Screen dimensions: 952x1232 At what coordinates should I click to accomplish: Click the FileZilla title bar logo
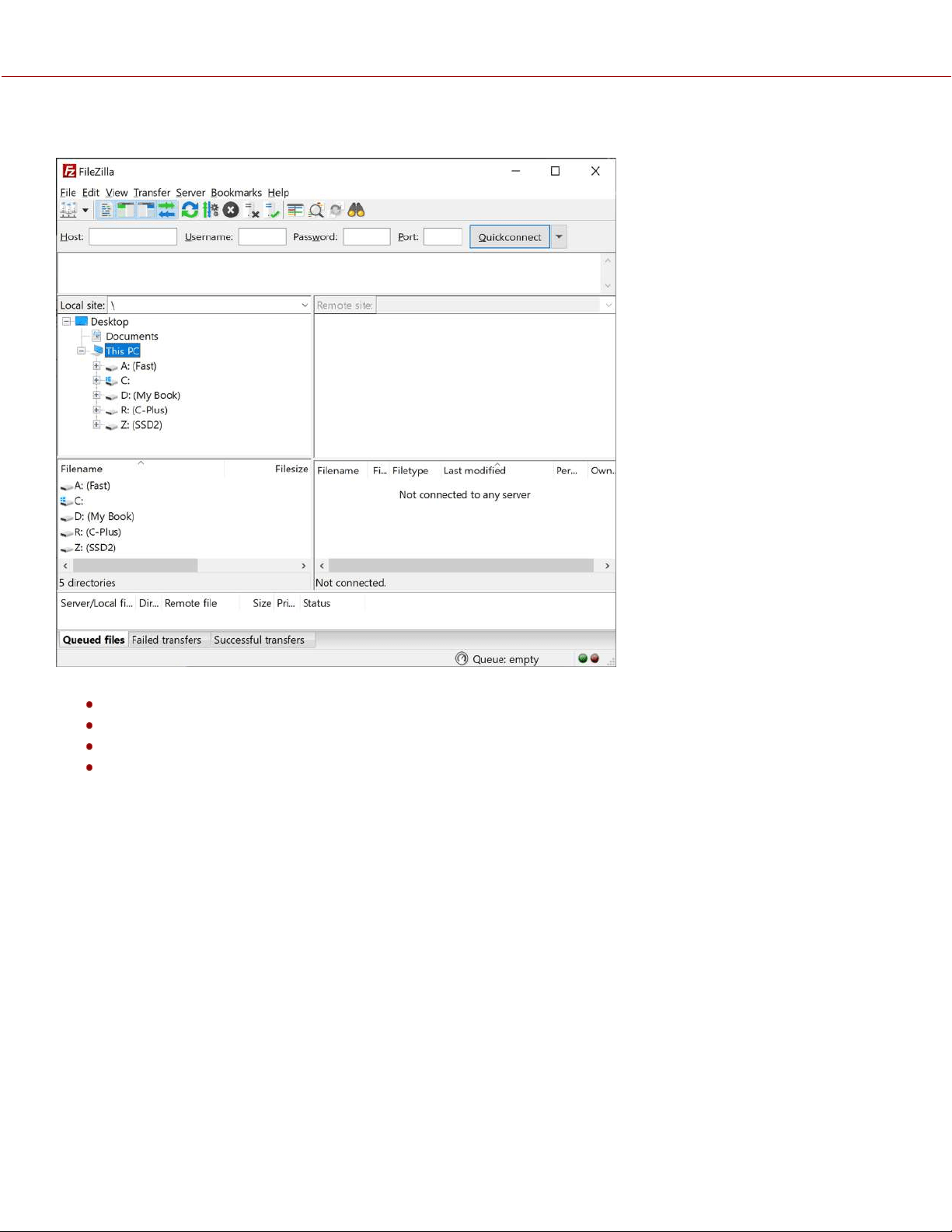[69, 171]
